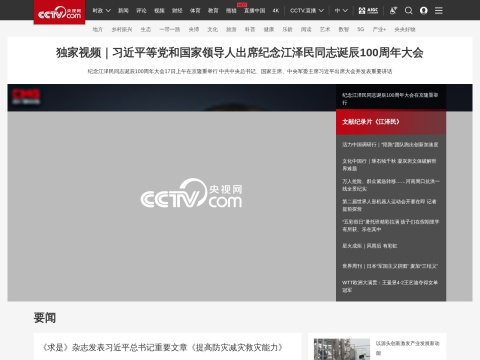Open 直播中国 in top navigation
Screen dimensions: 480x360
255,11
